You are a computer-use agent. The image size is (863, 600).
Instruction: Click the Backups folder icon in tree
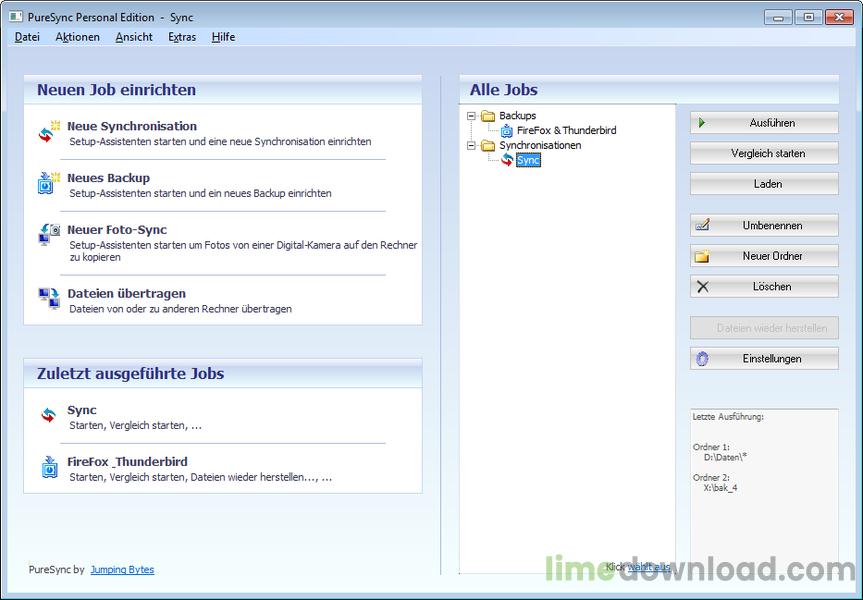488,116
